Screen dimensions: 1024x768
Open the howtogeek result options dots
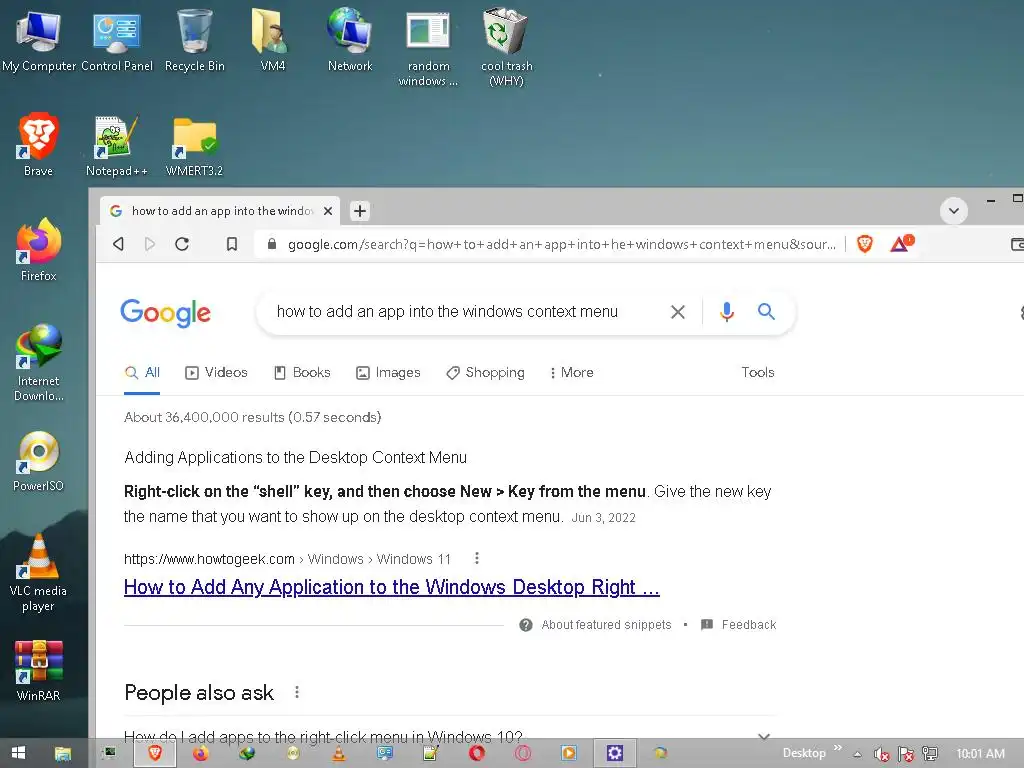tap(477, 558)
